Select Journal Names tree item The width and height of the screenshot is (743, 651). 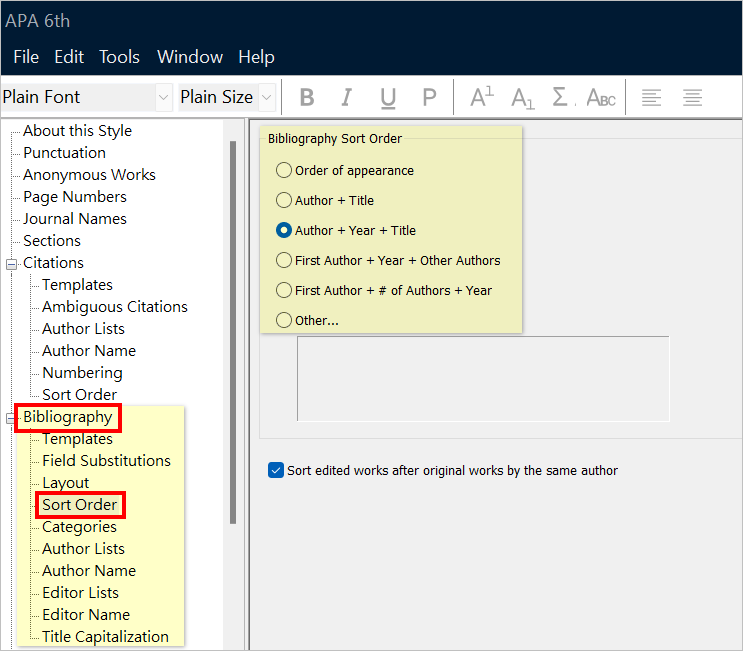tap(75, 218)
